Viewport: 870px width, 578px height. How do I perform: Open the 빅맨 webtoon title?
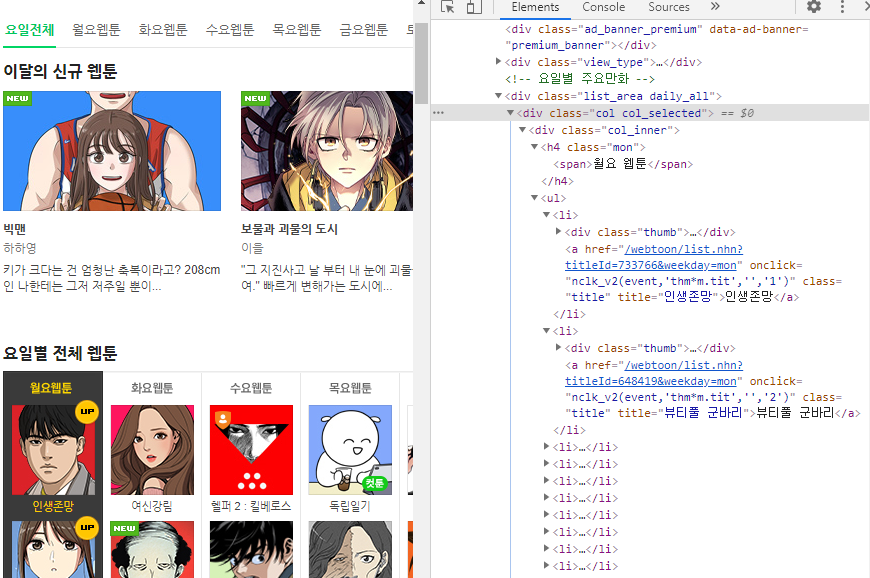(14, 229)
